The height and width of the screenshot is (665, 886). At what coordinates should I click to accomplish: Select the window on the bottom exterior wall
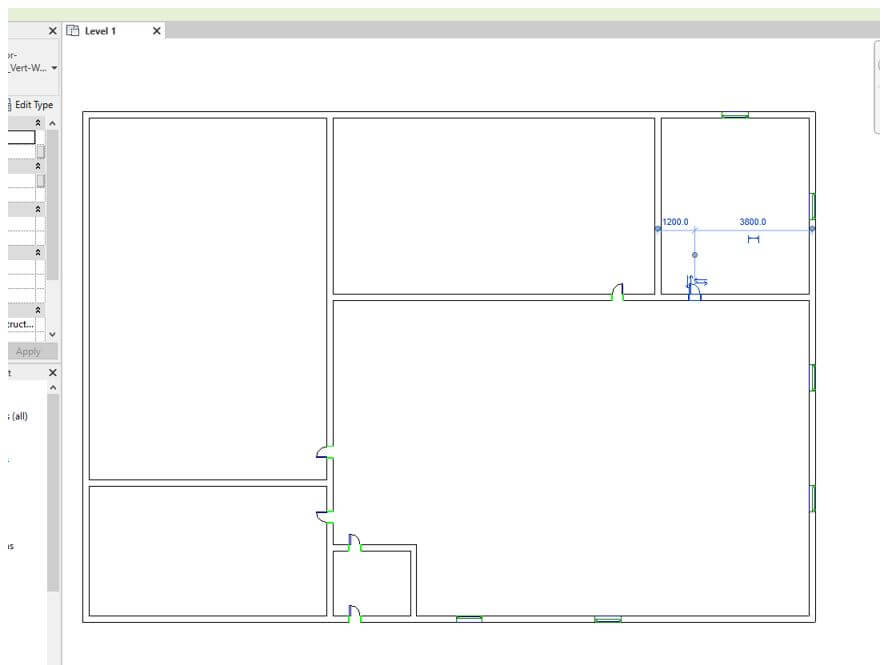click(x=470, y=618)
